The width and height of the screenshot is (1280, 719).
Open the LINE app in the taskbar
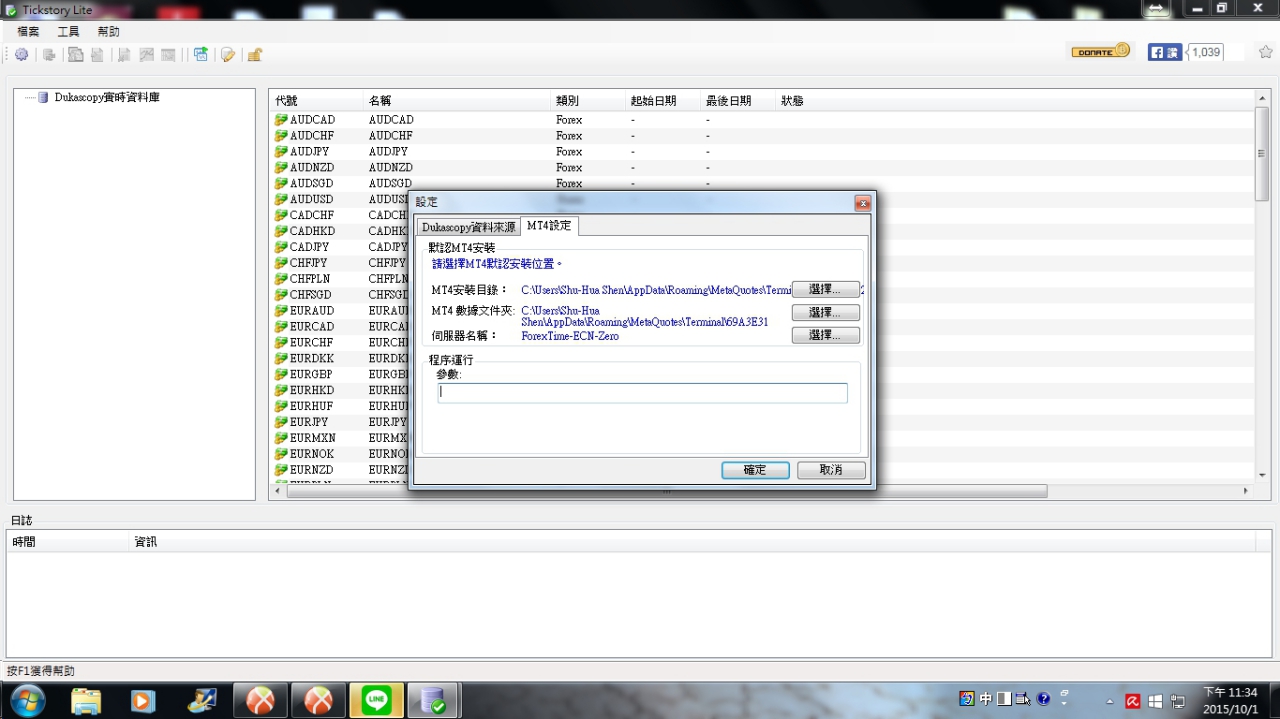377,701
